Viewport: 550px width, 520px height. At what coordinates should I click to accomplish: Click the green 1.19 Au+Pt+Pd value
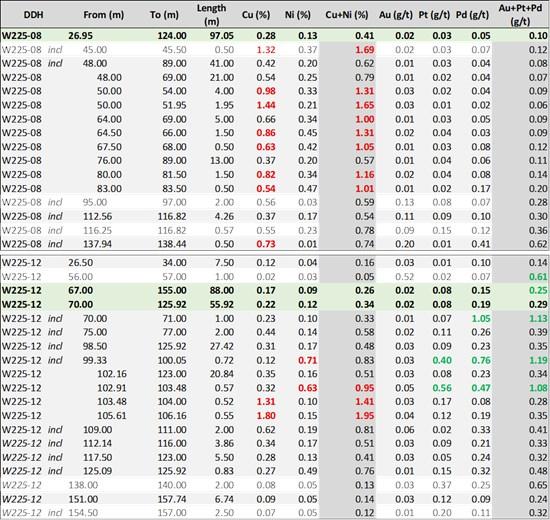[538, 360]
